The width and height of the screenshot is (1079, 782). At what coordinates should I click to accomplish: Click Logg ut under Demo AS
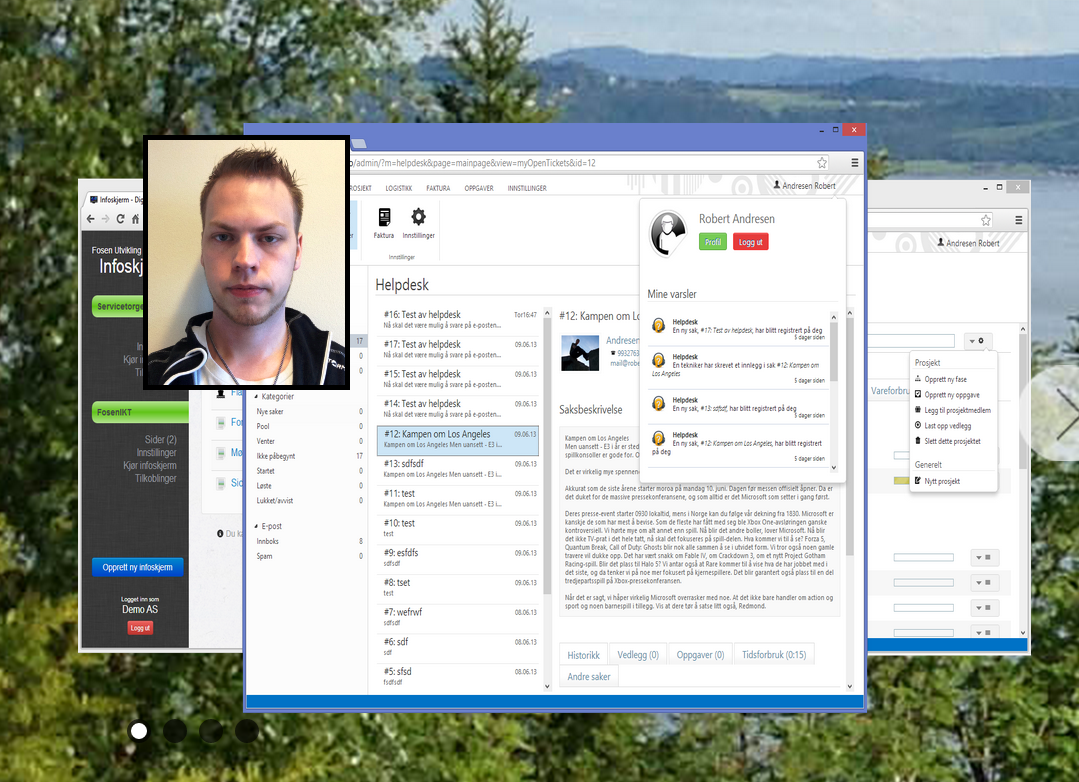point(140,628)
